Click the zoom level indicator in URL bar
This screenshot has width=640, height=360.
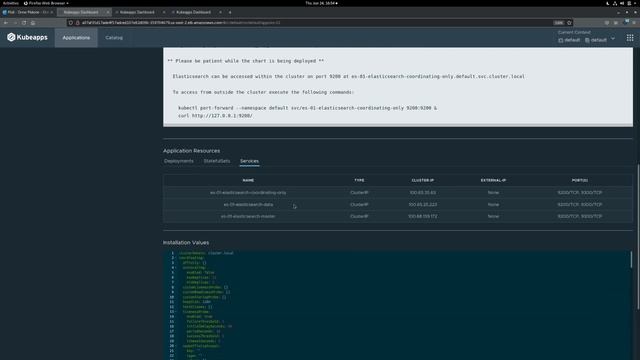pos(558,23)
